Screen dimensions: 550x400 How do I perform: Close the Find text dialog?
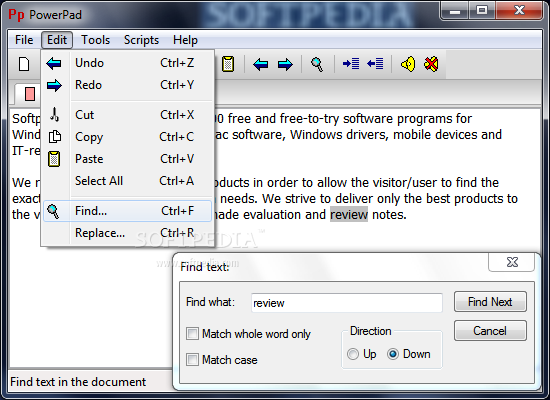(x=511, y=262)
